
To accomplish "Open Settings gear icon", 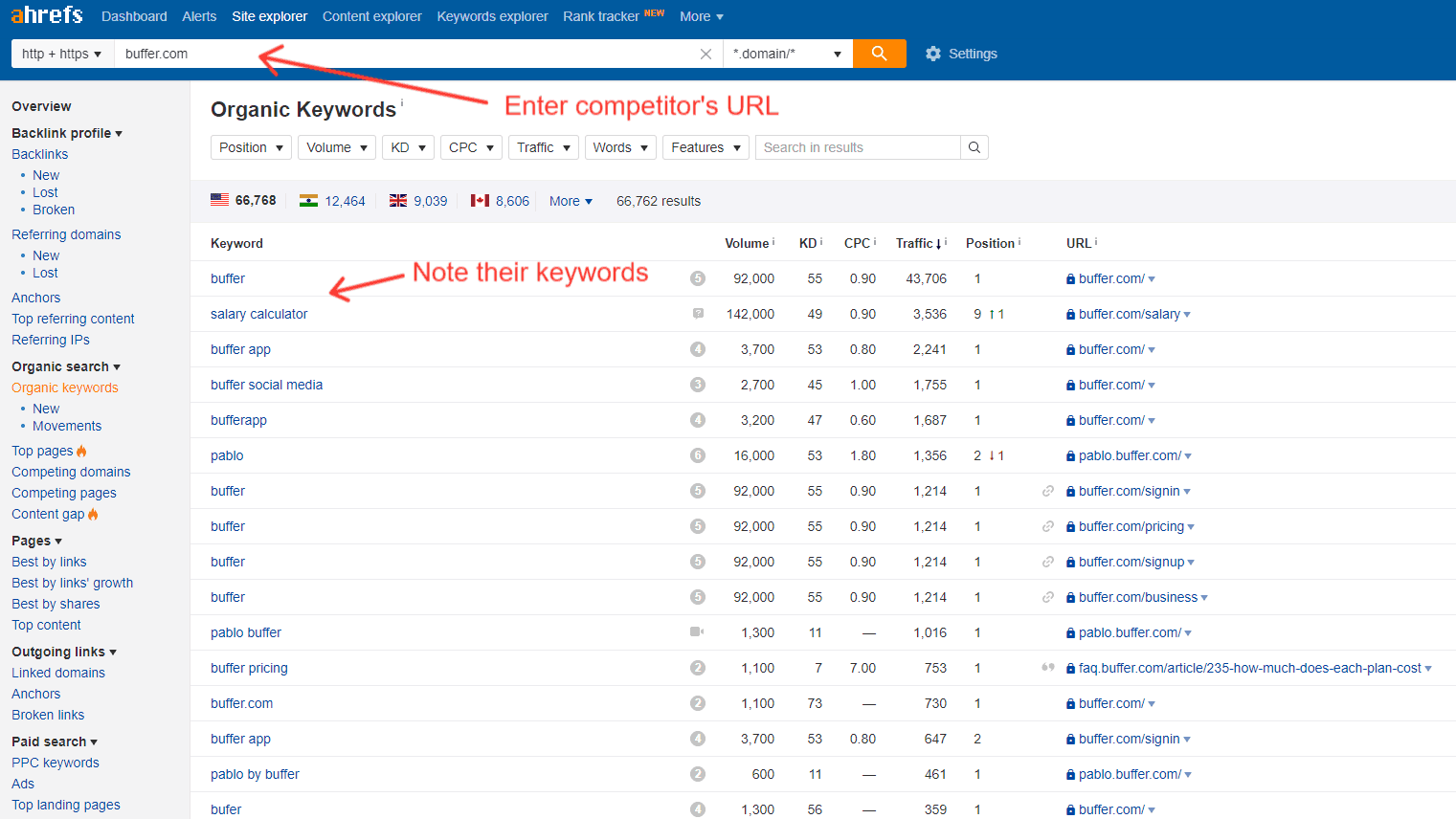I will click(x=933, y=54).
